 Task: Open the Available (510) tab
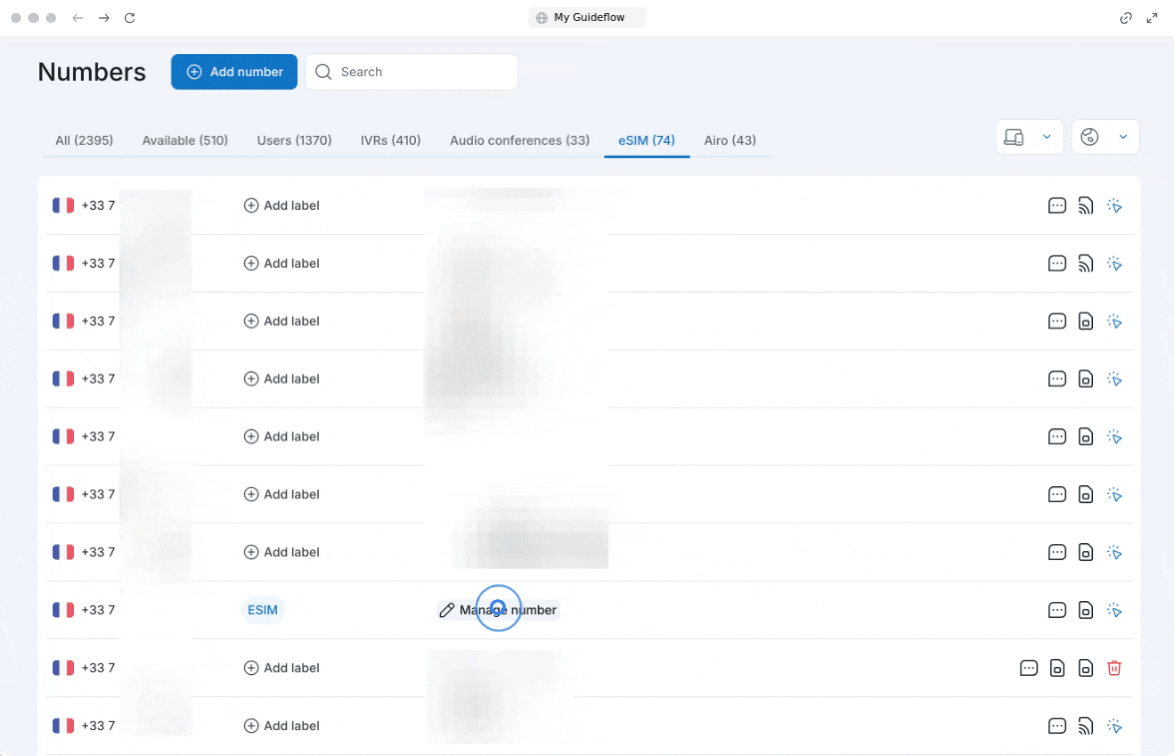(x=185, y=141)
